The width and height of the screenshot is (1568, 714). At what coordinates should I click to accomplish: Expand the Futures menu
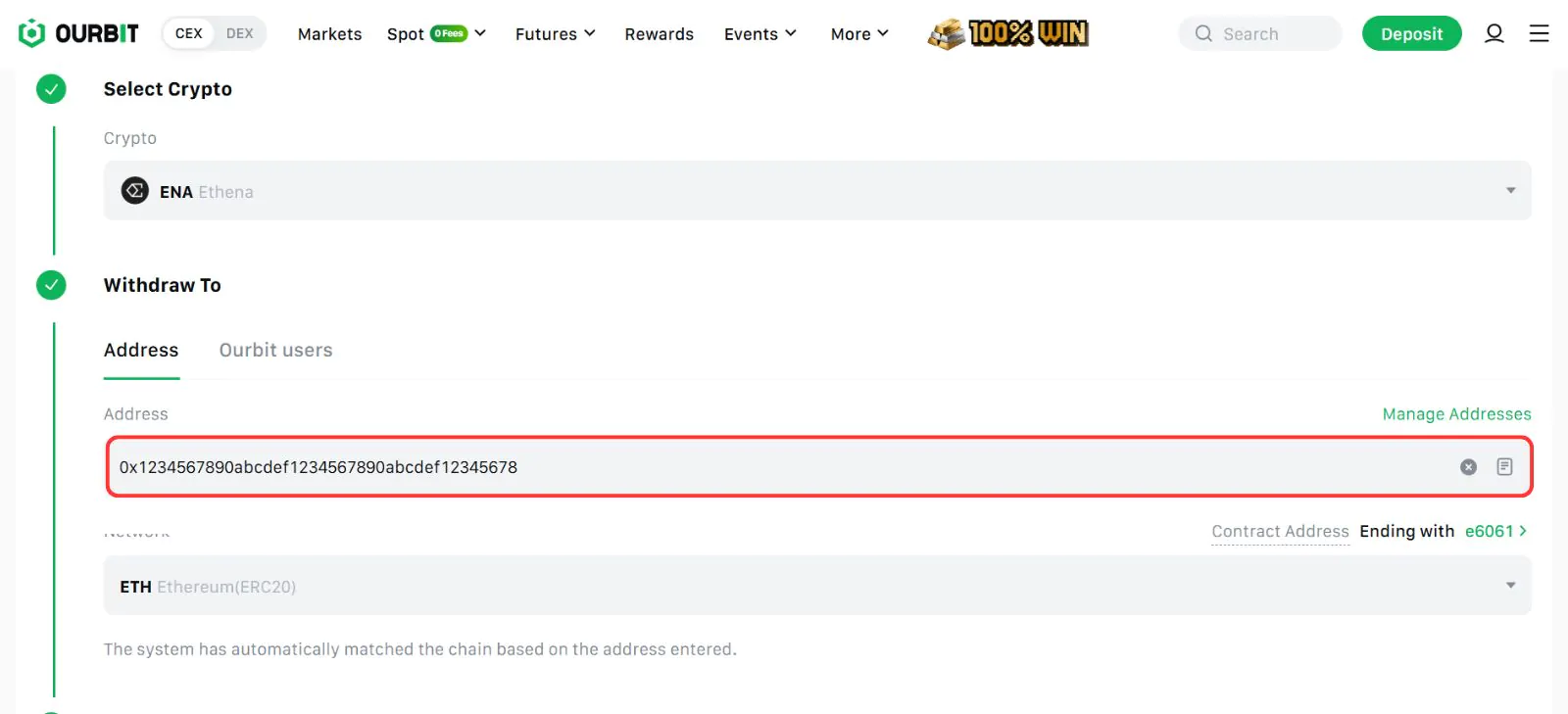[555, 33]
